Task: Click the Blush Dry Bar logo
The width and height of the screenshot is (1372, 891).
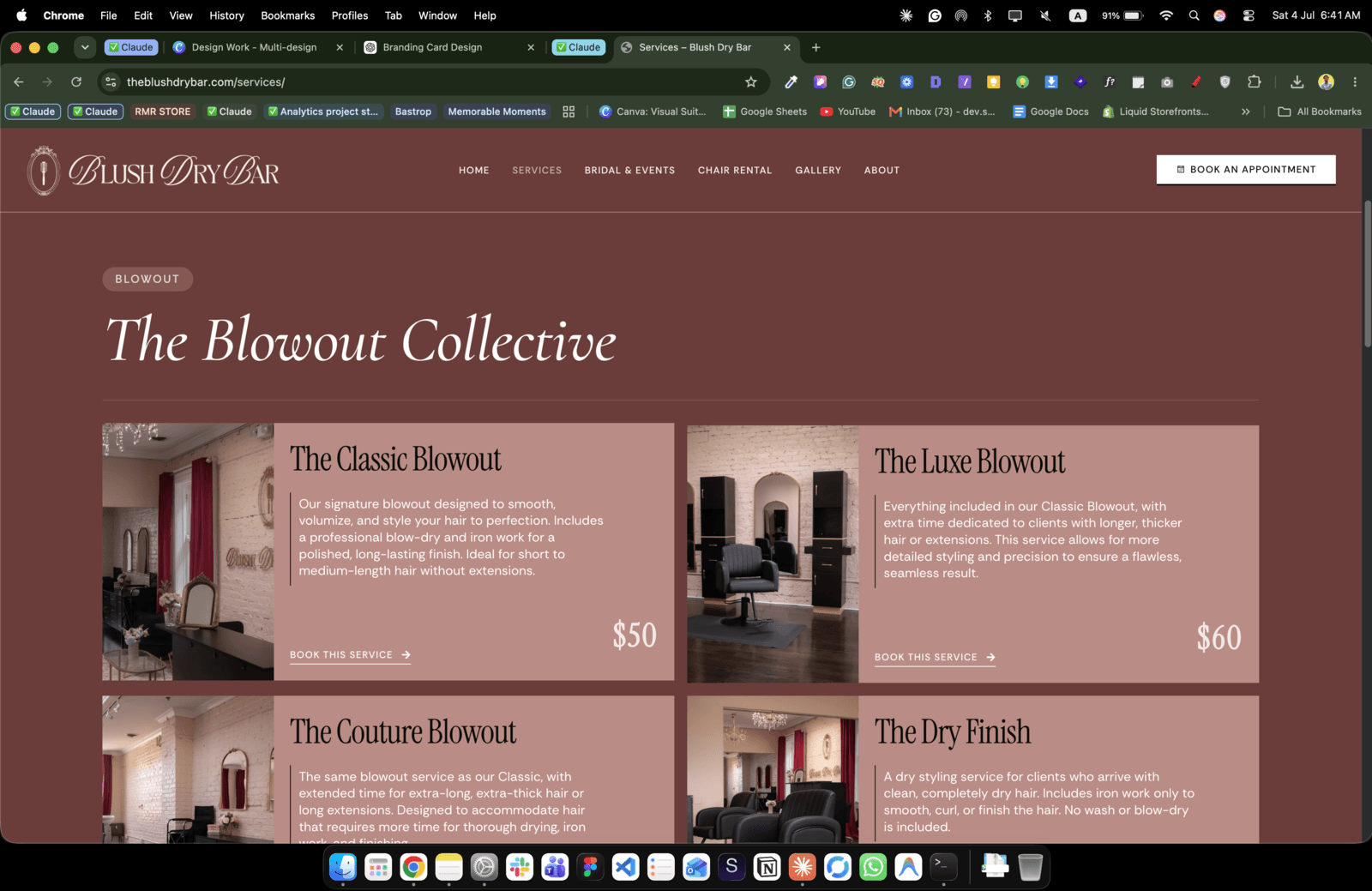Action: coord(153,171)
